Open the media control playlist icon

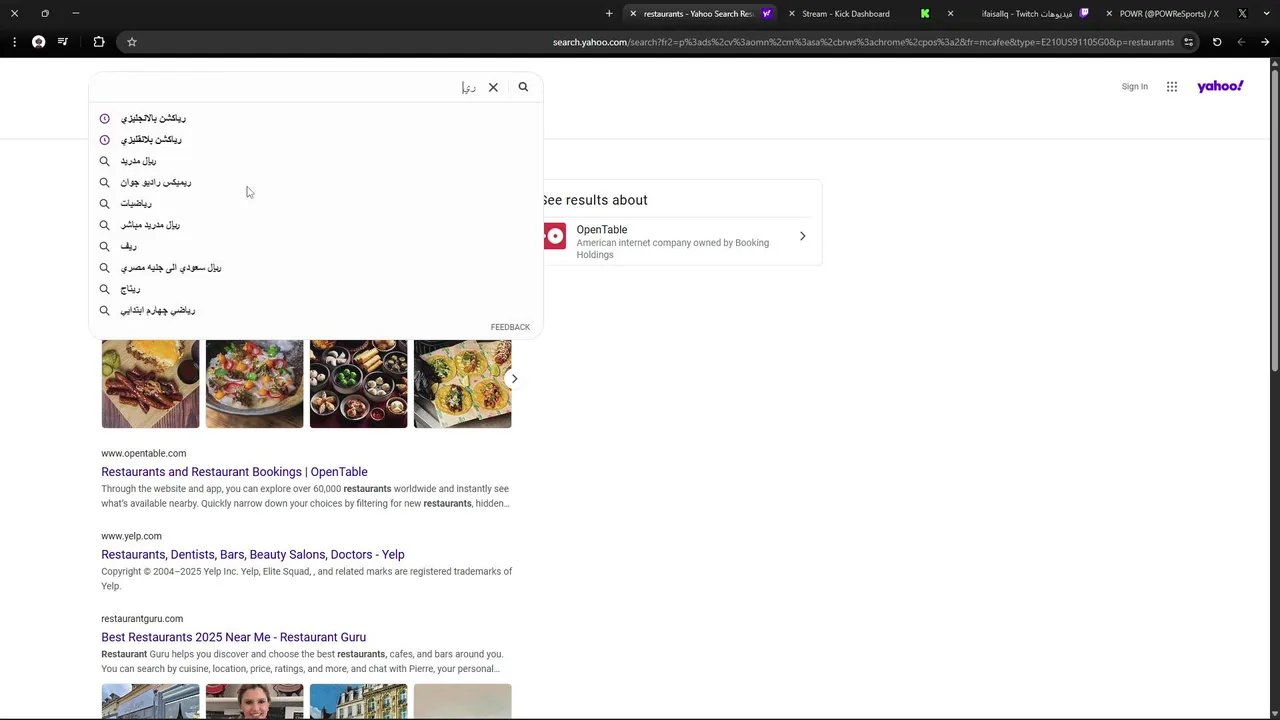[63, 42]
